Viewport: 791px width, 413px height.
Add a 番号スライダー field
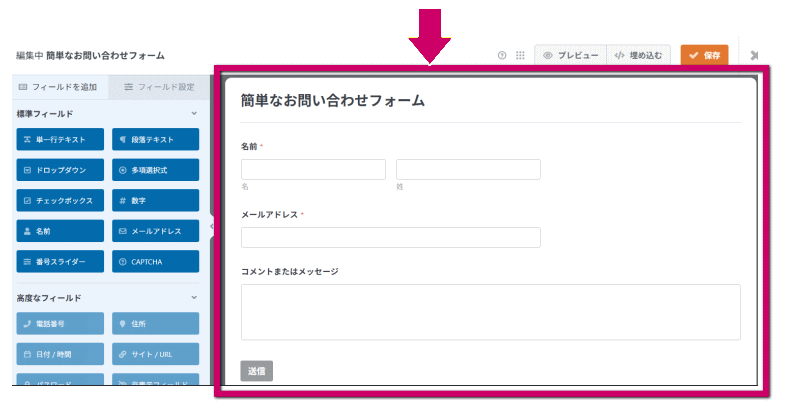pos(59,262)
